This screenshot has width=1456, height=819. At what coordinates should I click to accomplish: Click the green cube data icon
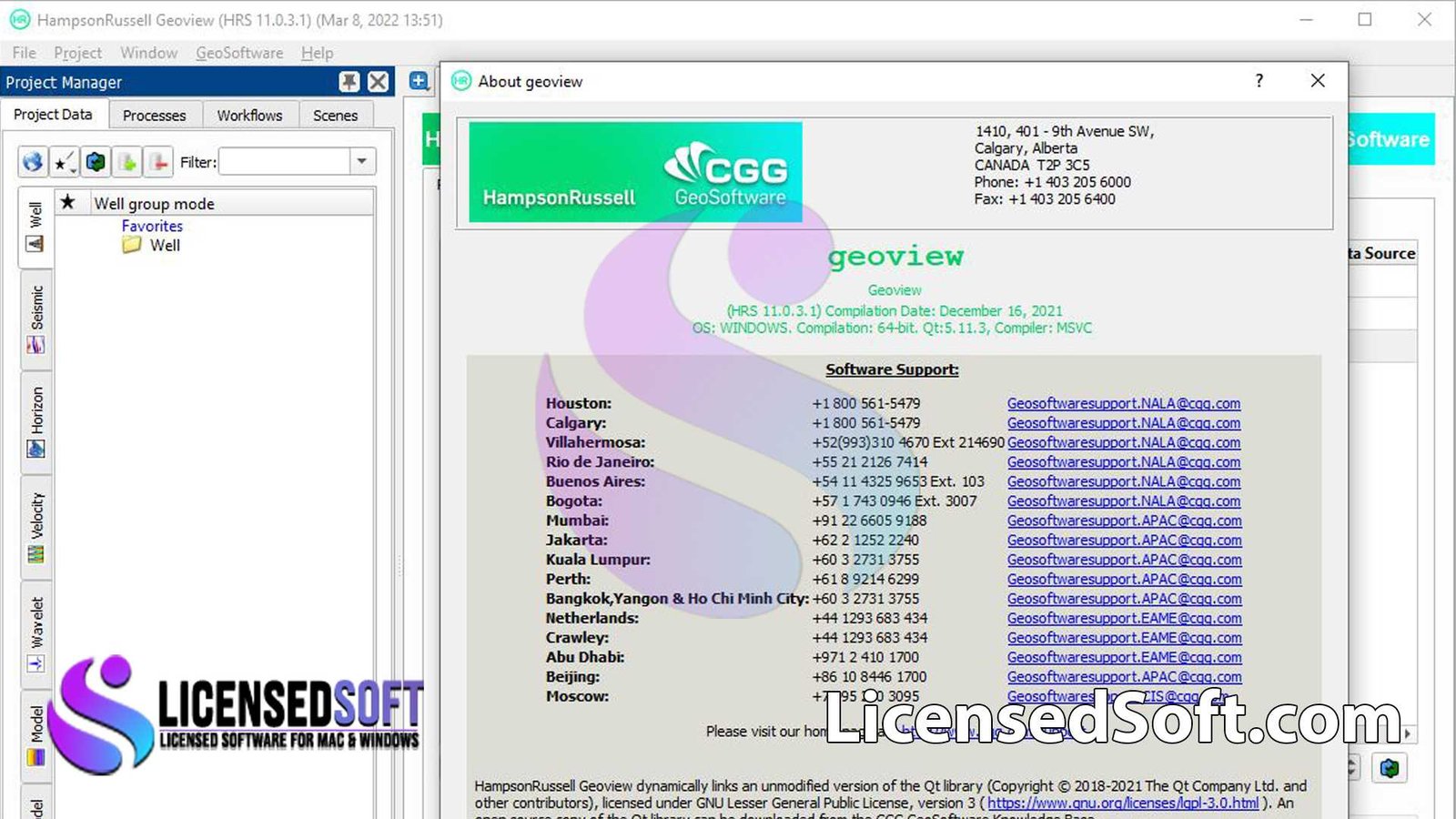[x=96, y=162]
